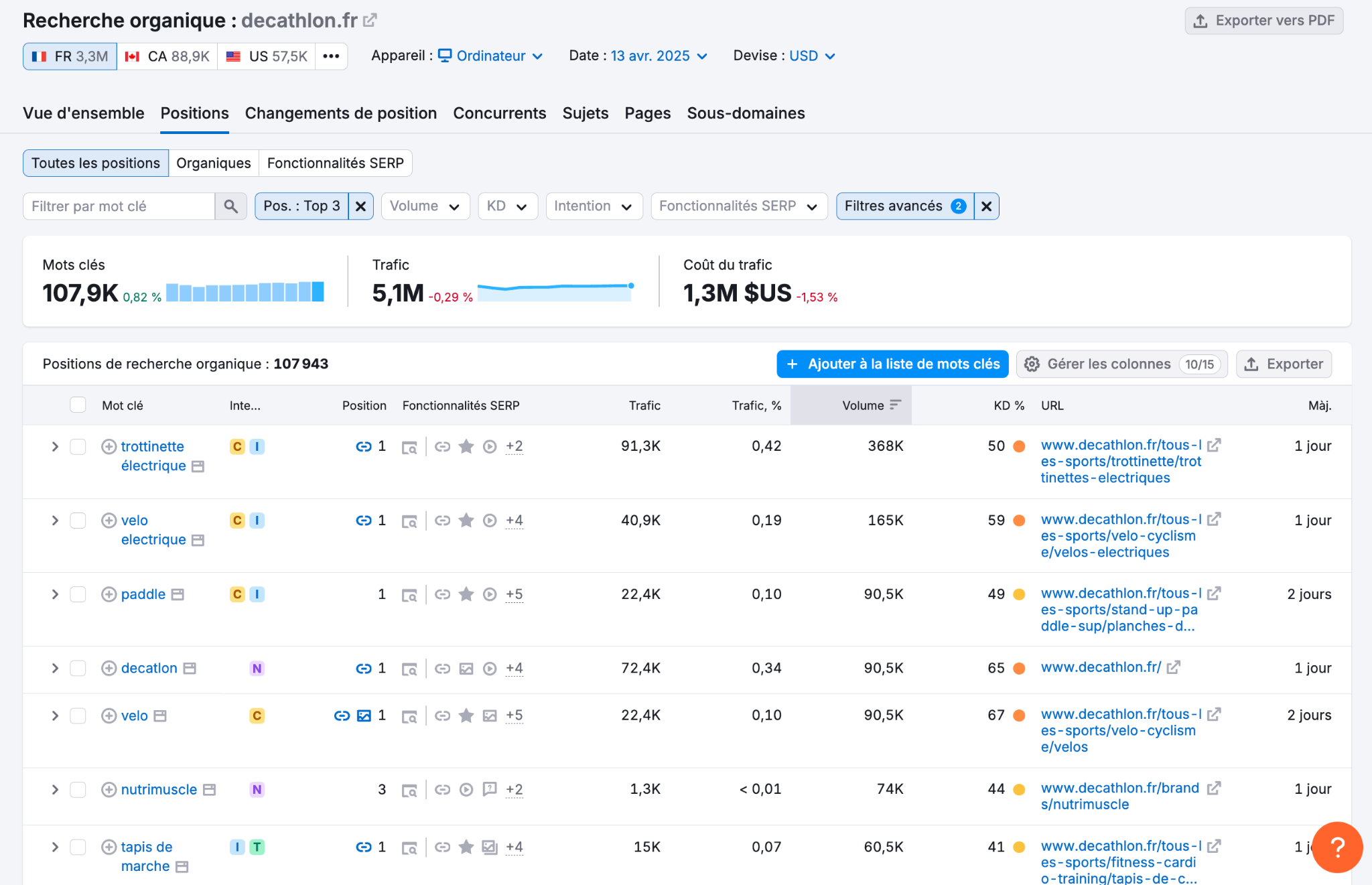Check the tapis de marche row checkbox
The height and width of the screenshot is (885, 1372).
tap(78, 847)
